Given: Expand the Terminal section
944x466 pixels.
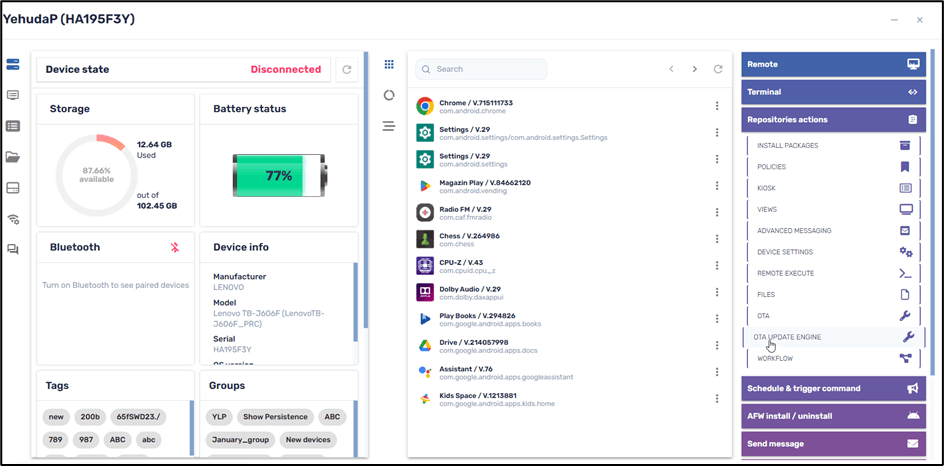Looking at the screenshot, I should tap(833, 92).
